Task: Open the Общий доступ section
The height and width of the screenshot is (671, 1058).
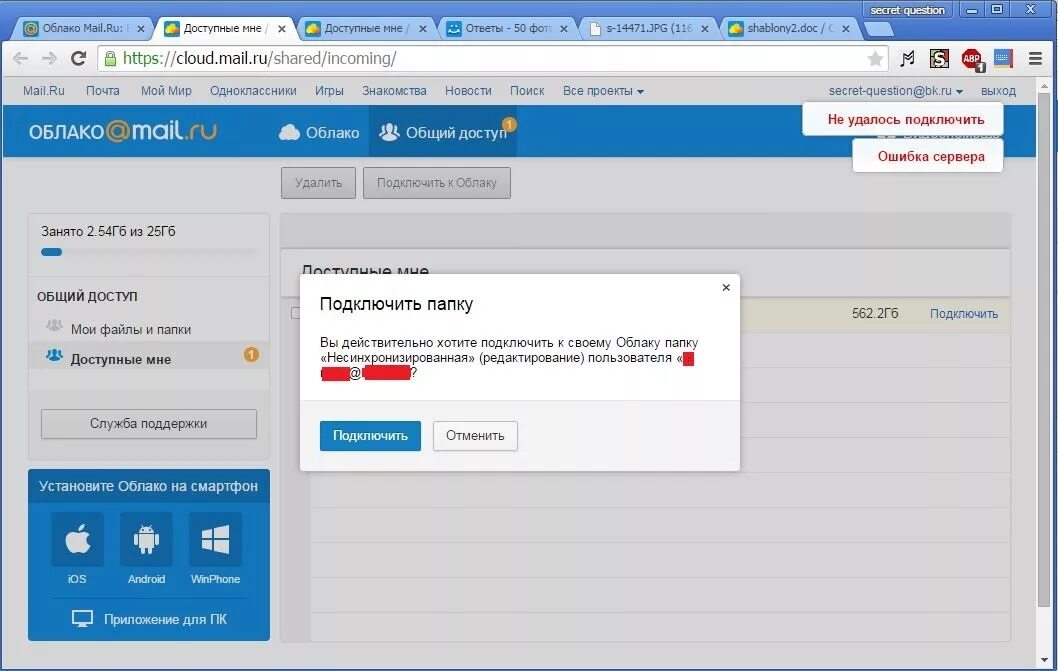Action: (x=443, y=132)
